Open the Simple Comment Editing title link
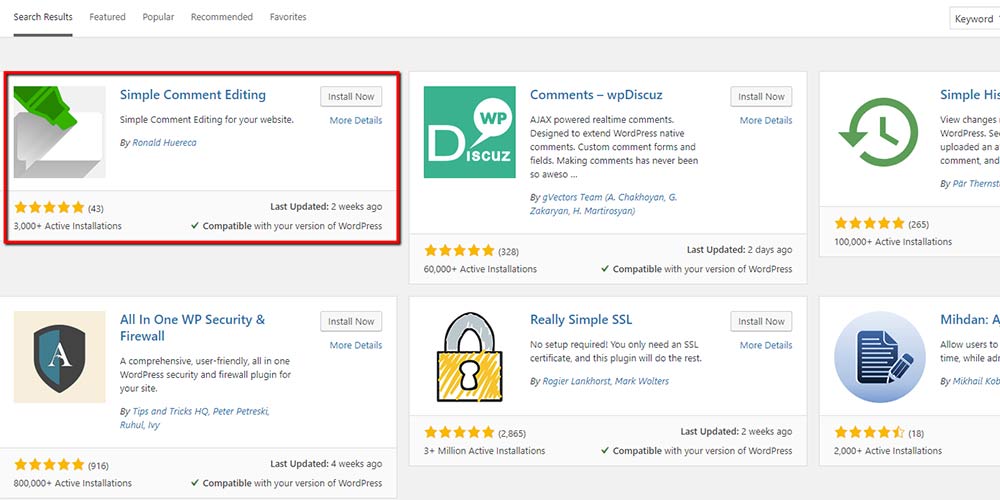Image resolution: width=1000 pixels, height=500 pixels. coord(193,95)
